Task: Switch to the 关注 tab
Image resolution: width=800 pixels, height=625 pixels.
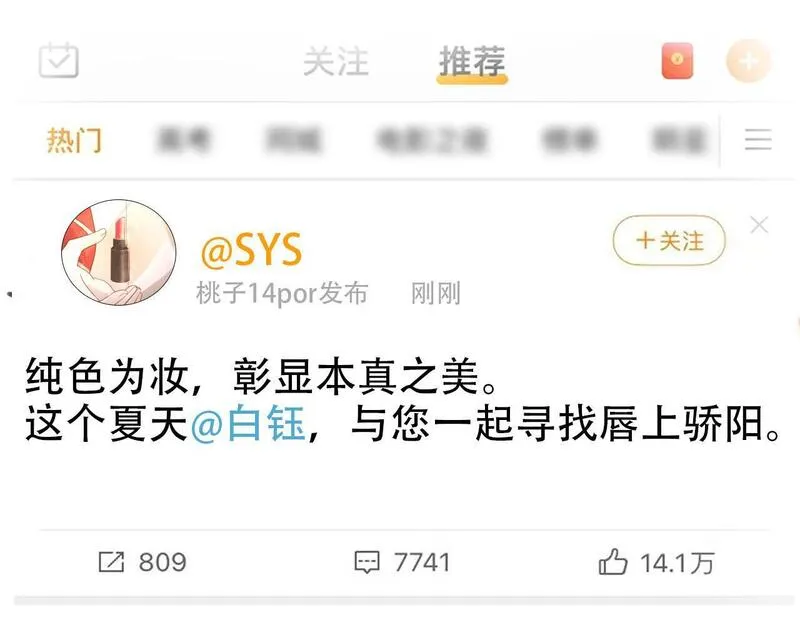Action: point(336,62)
